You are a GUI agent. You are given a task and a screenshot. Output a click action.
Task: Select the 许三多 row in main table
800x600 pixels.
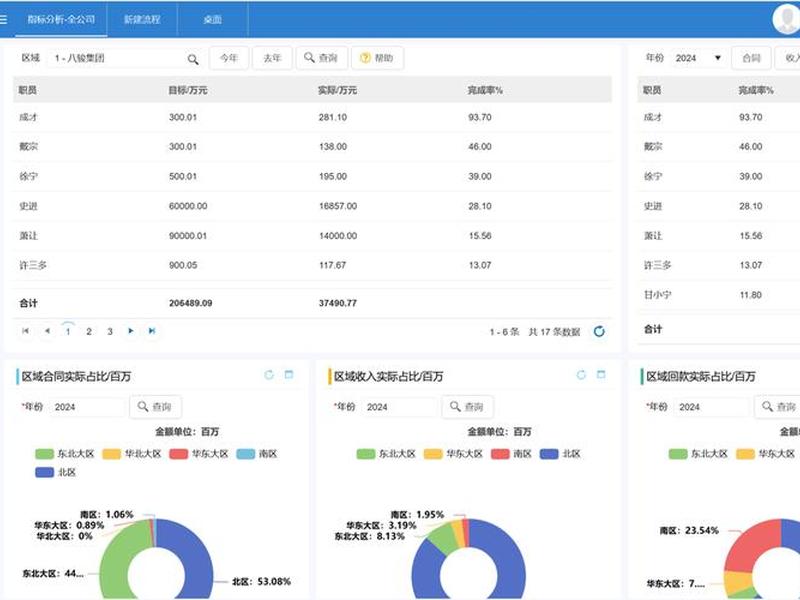coord(312,265)
